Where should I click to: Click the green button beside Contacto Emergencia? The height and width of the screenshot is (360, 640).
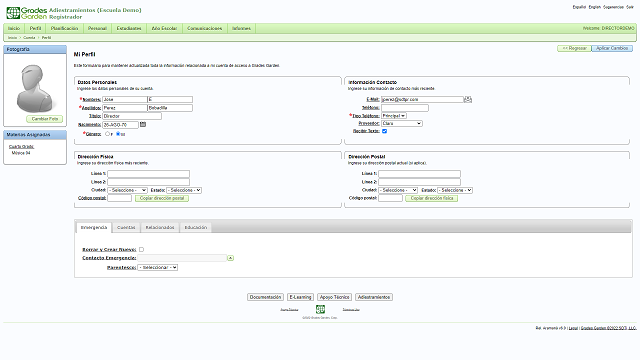[231, 258]
